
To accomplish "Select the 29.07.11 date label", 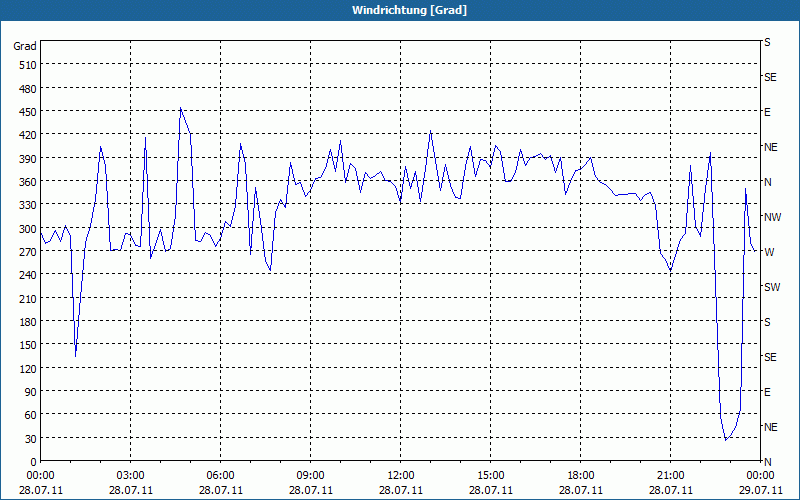I will pos(760,490).
